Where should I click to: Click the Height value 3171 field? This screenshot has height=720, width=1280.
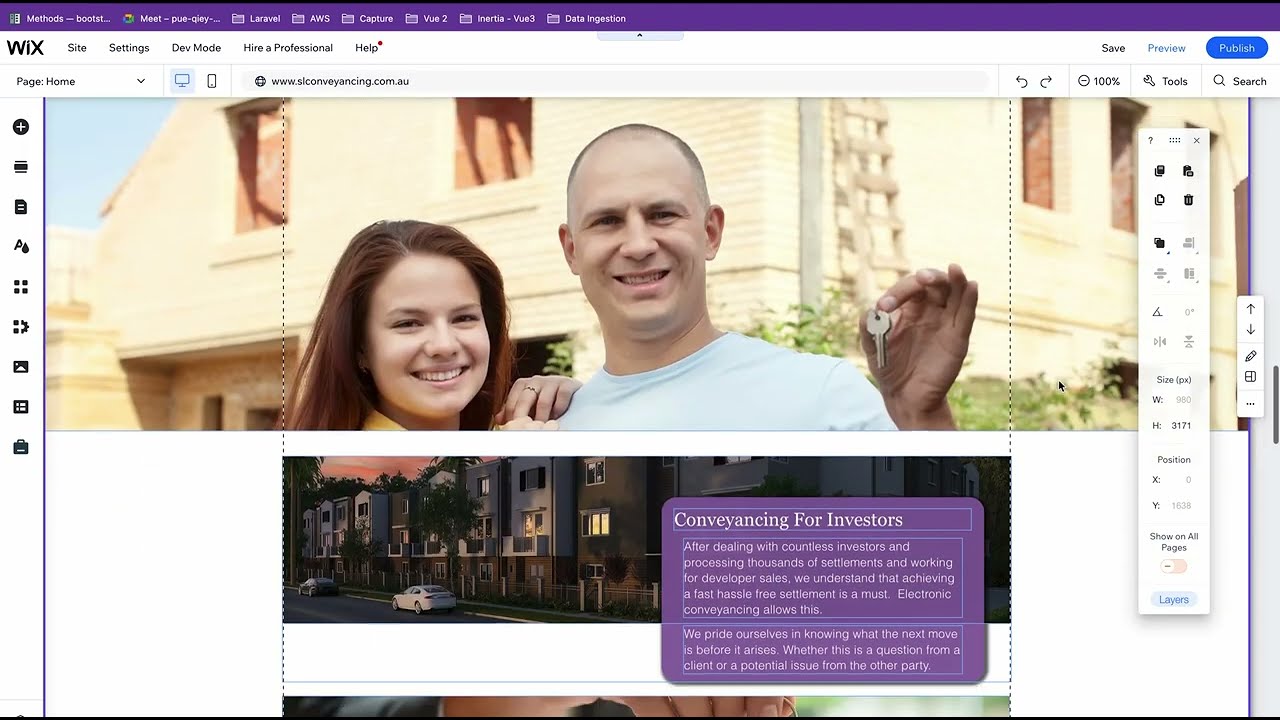click(1182, 426)
